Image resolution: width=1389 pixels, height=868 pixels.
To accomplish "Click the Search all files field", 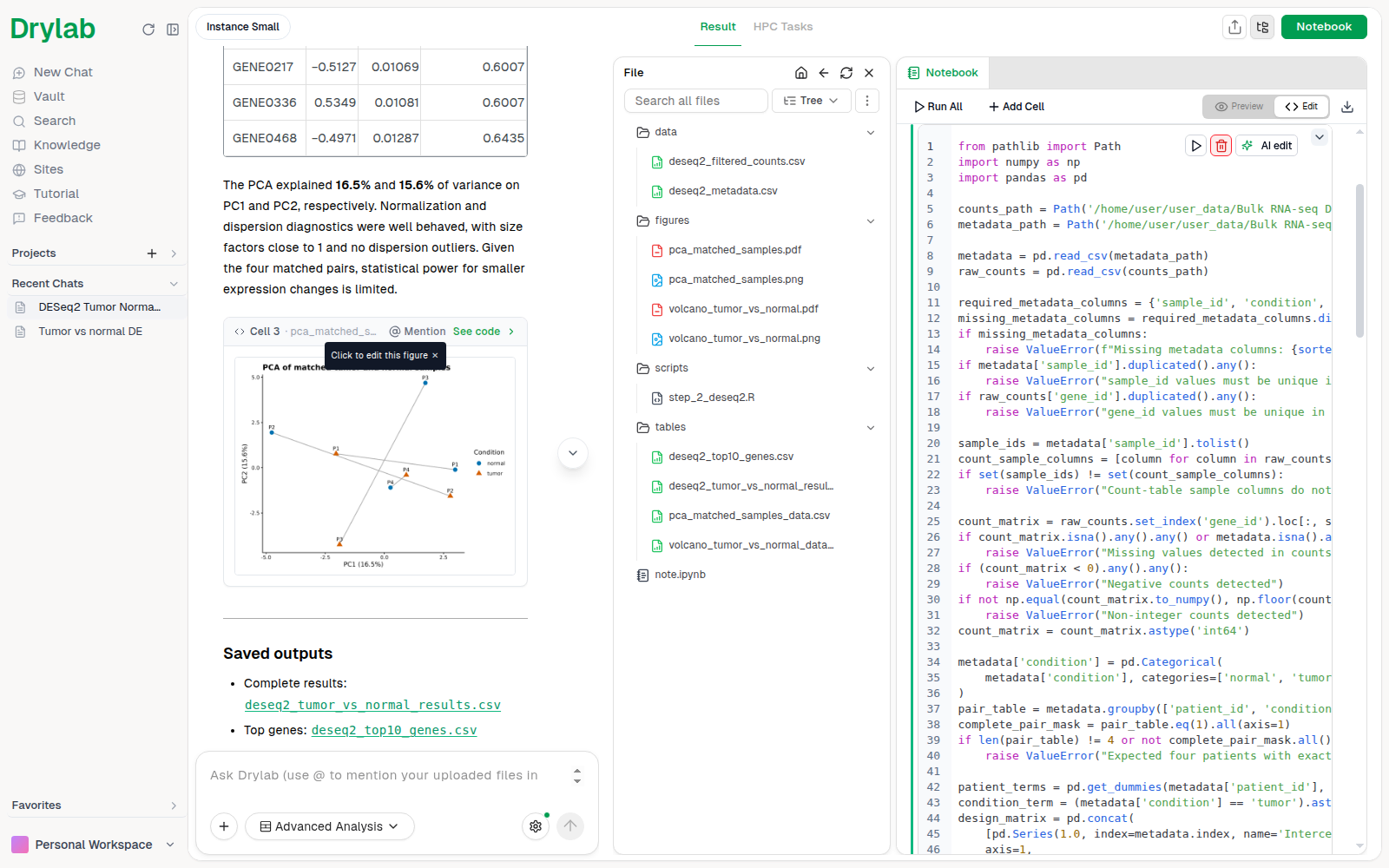I will (x=696, y=101).
